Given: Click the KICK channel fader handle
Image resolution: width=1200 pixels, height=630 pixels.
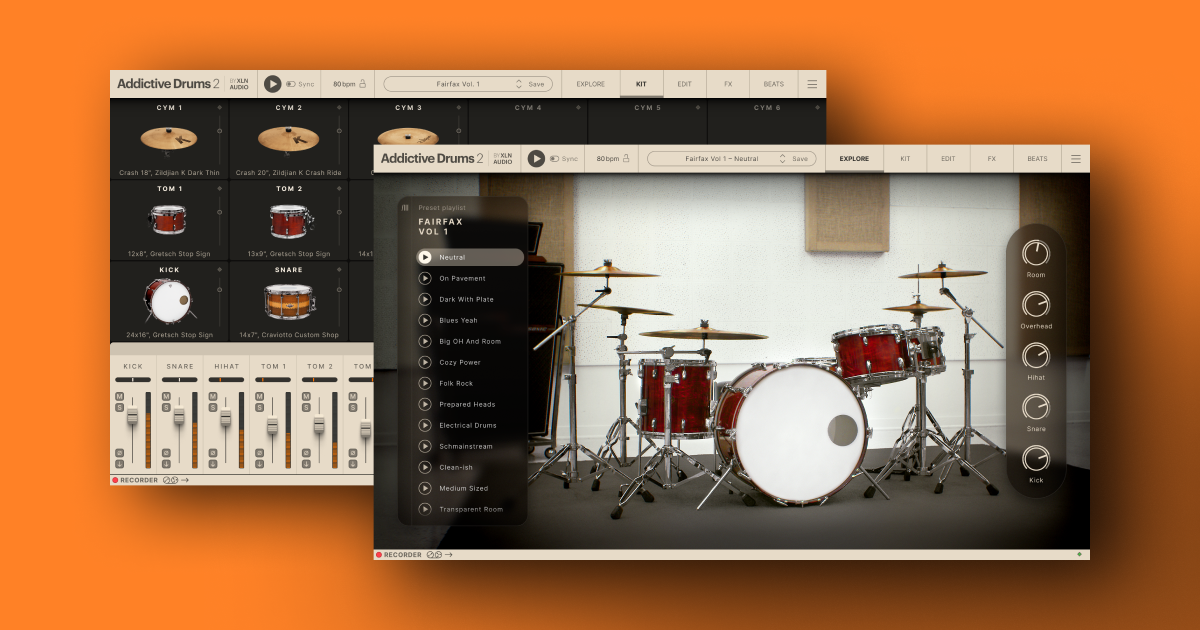Looking at the screenshot, I should pos(133,416).
